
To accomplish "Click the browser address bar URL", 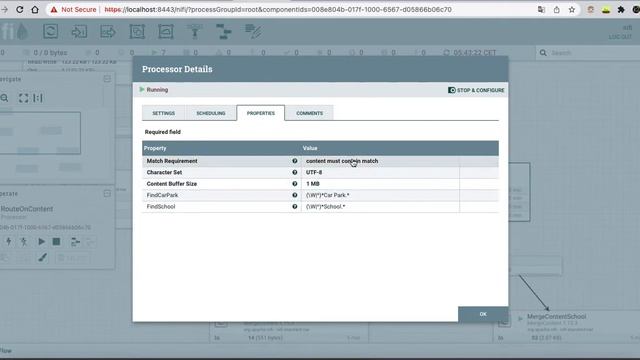I will pyautogui.click(x=278, y=9).
